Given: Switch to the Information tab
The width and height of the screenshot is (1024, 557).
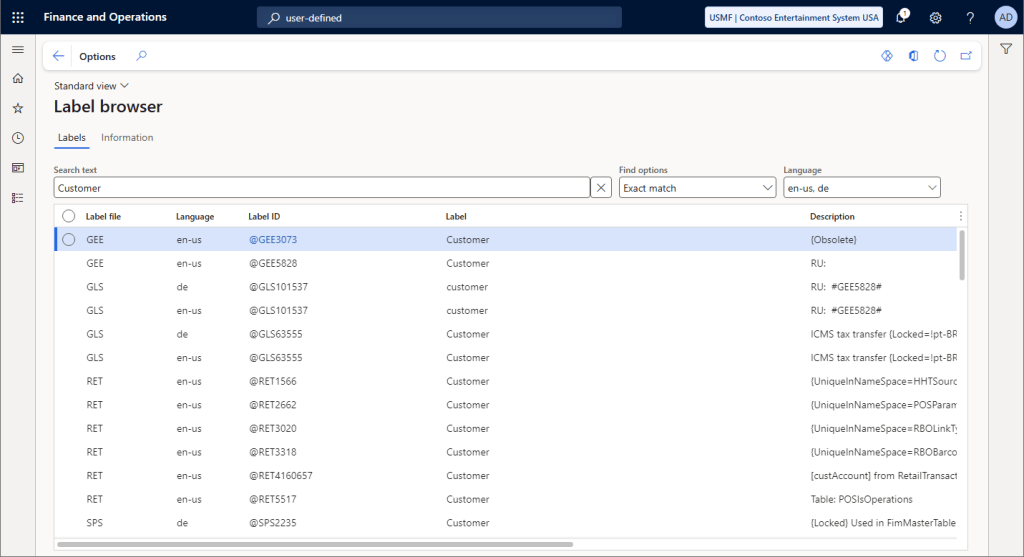Looking at the screenshot, I should 127,138.
